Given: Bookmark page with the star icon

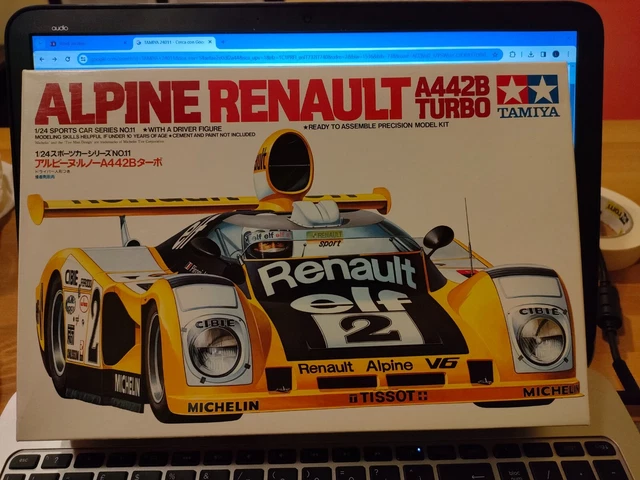Looking at the screenshot, I should pos(495,54).
